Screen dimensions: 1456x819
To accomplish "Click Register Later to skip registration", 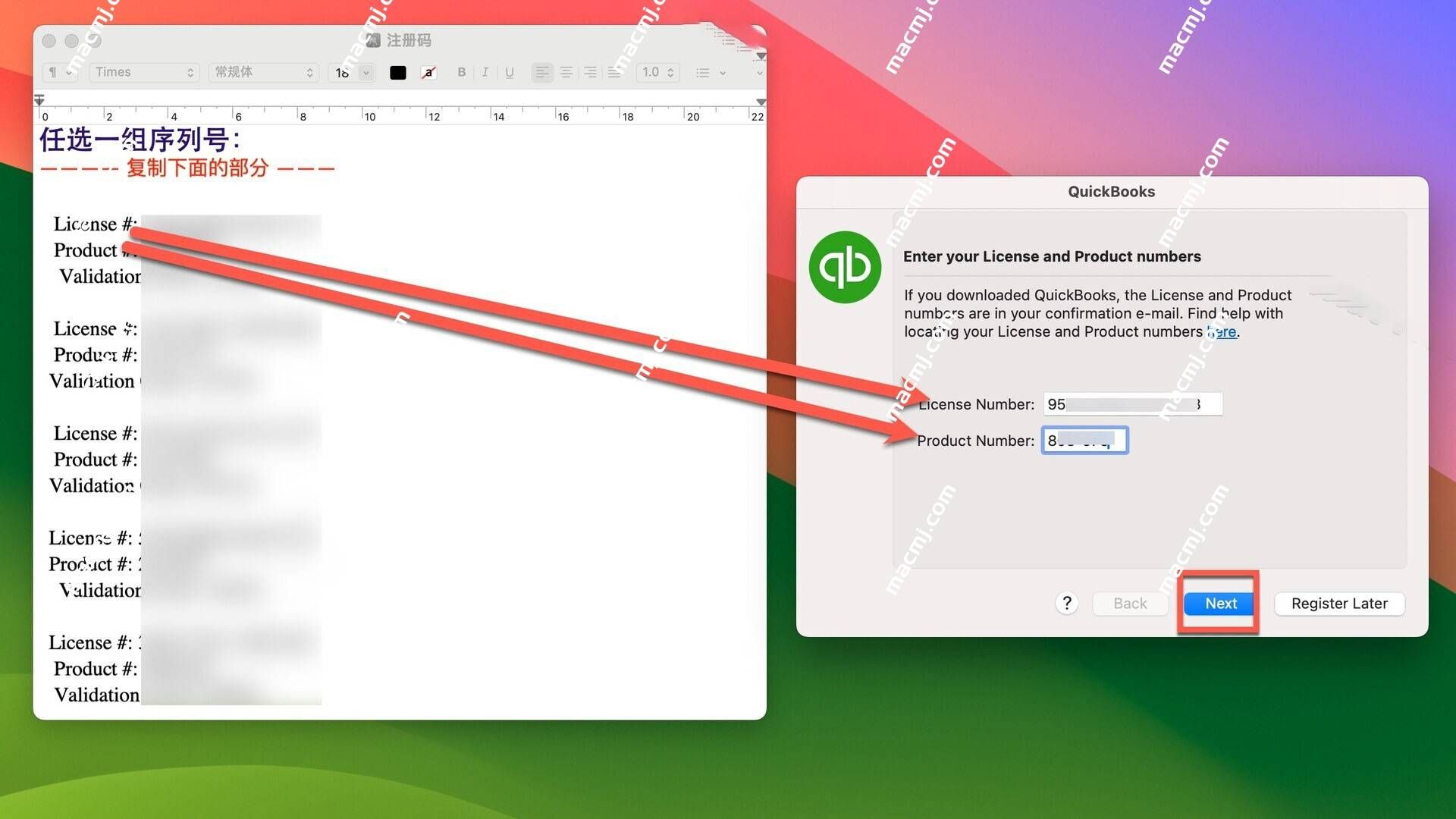I will 1339,602.
